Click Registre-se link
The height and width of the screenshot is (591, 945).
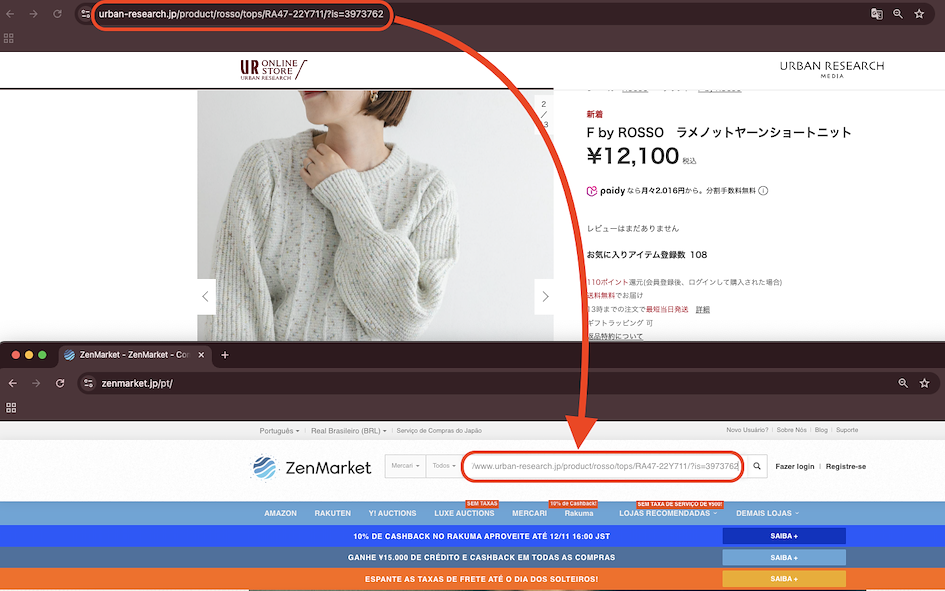[846, 467]
